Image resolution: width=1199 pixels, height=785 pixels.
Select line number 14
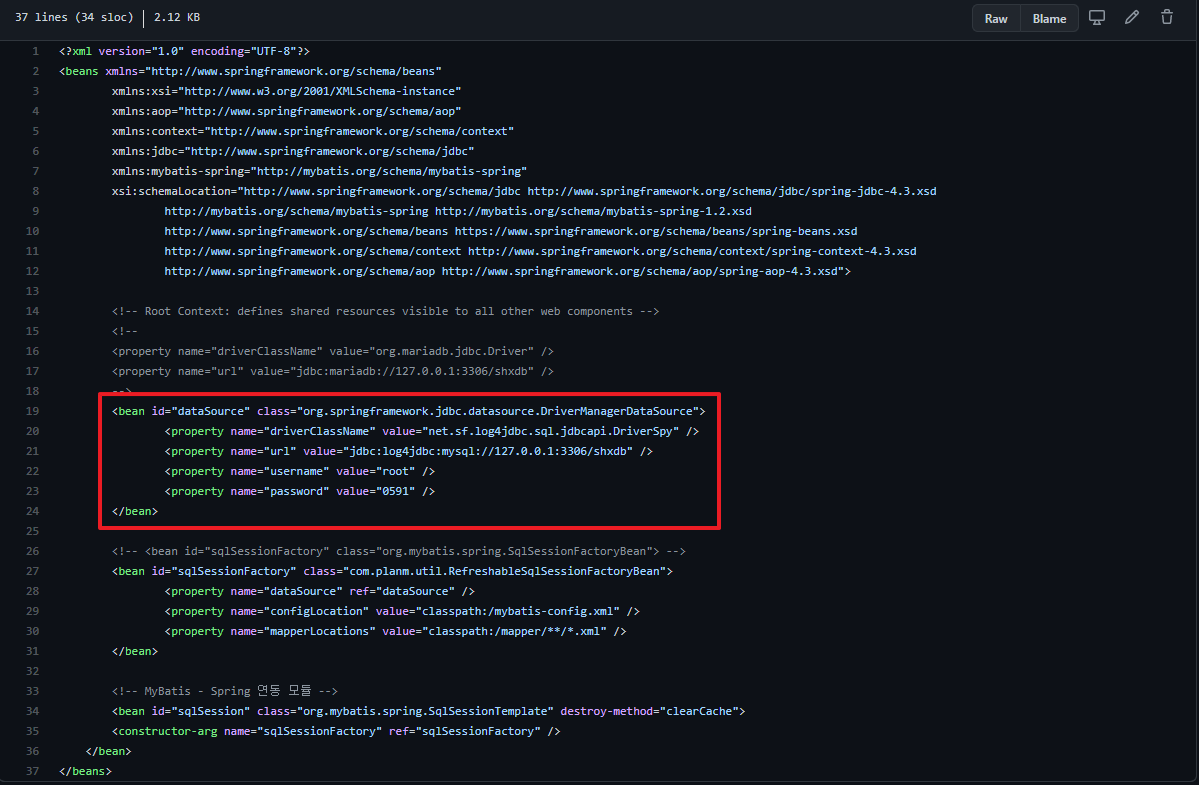pyautogui.click(x=32, y=311)
